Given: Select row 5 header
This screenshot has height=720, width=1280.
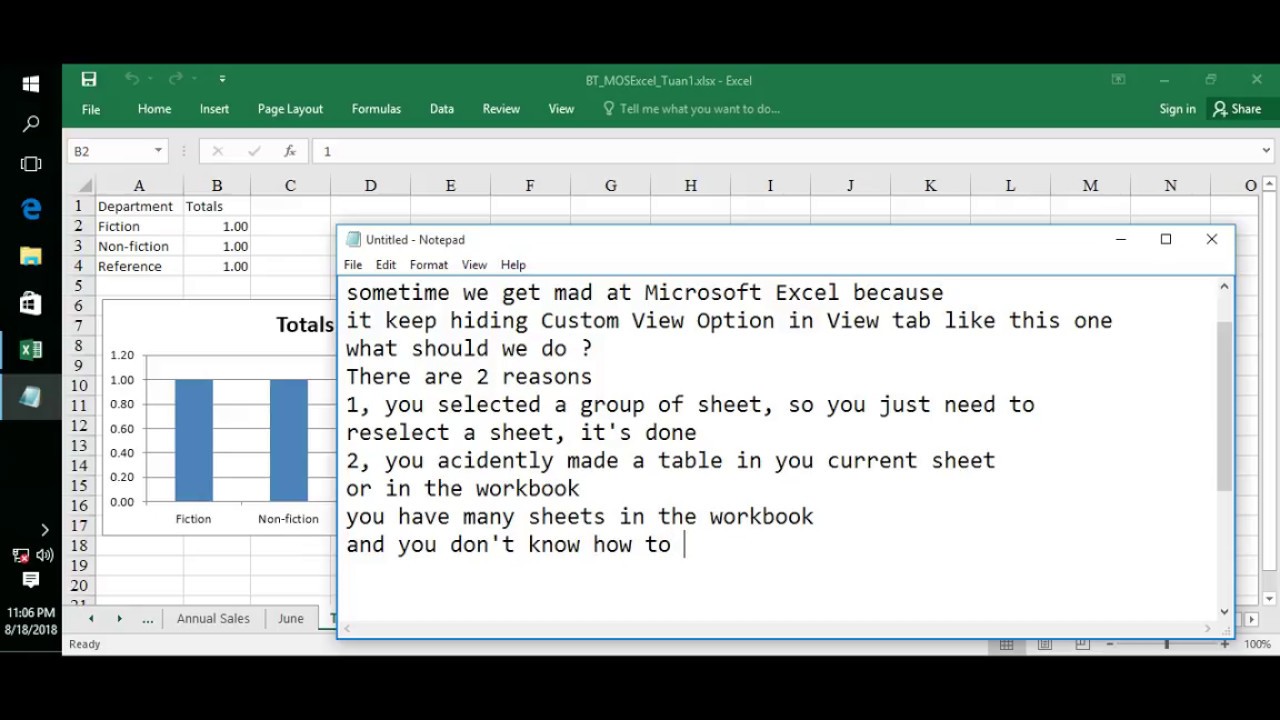Looking at the screenshot, I should pos(78,286).
